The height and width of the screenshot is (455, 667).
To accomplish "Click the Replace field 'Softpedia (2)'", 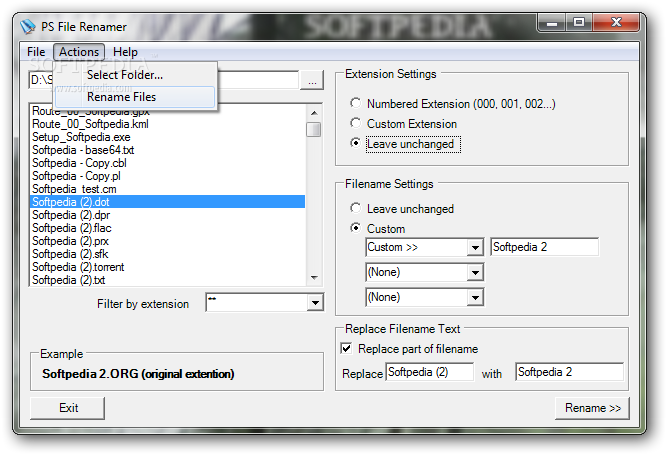I will pyautogui.click(x=430, y=372).
